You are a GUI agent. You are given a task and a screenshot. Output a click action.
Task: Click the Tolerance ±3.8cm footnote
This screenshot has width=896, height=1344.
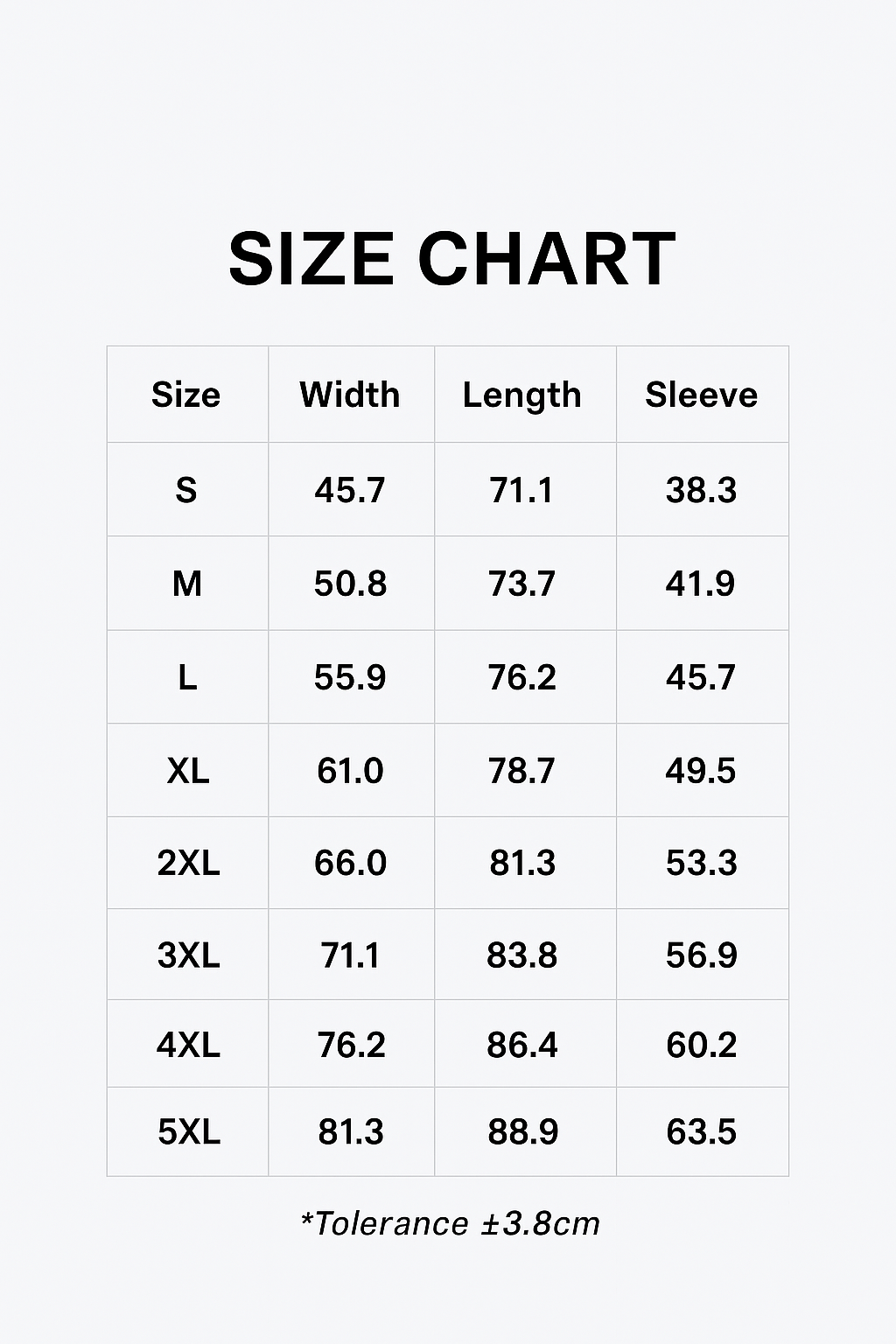[x=450, y=1223]
